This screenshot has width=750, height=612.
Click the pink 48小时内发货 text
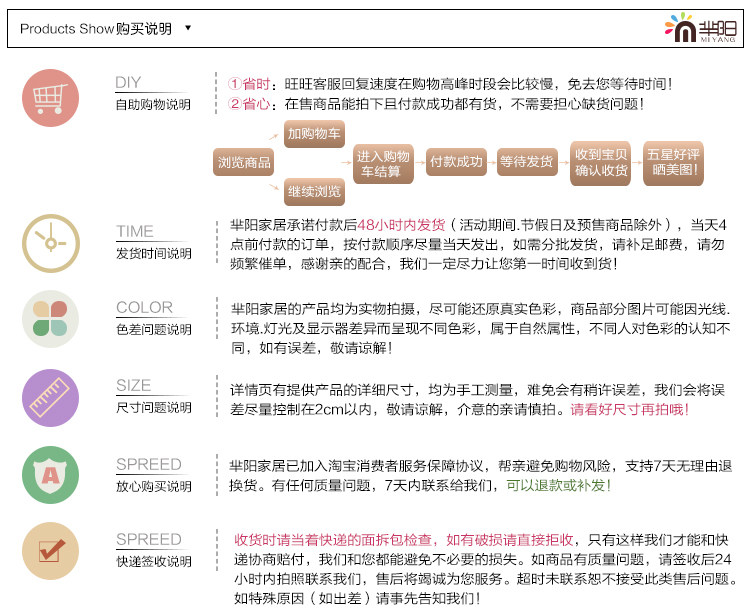(x=401, y=225)
